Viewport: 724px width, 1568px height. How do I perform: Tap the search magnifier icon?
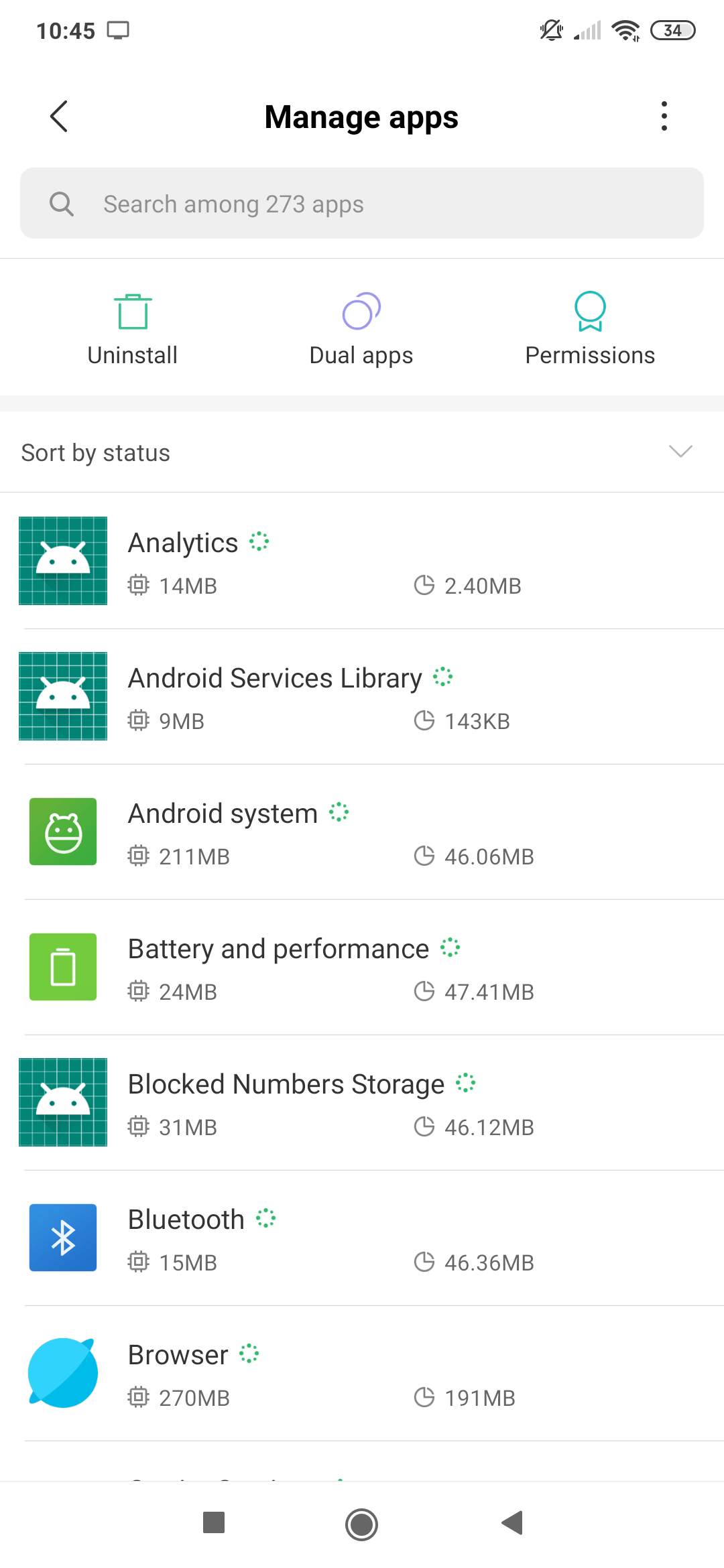pos(62,204)
